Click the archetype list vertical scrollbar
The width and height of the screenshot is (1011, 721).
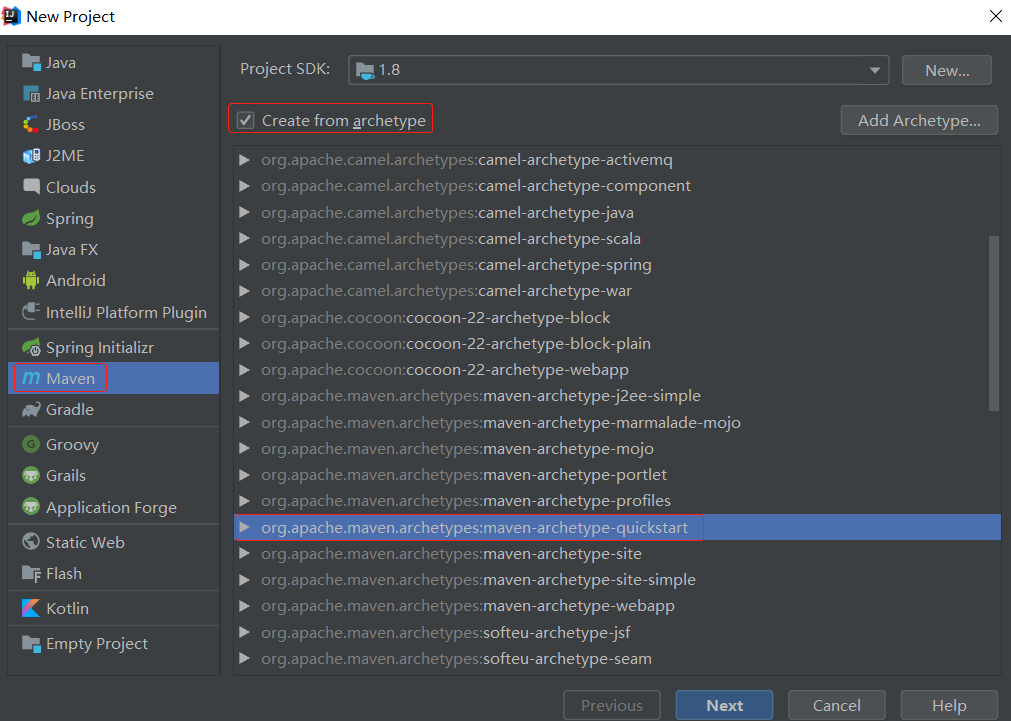993,322
